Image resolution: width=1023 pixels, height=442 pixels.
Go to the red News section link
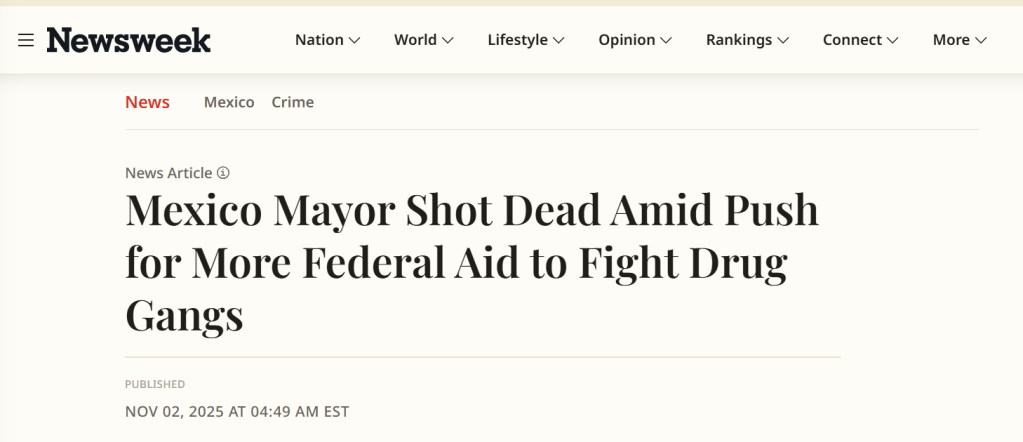tap(147, 102)
